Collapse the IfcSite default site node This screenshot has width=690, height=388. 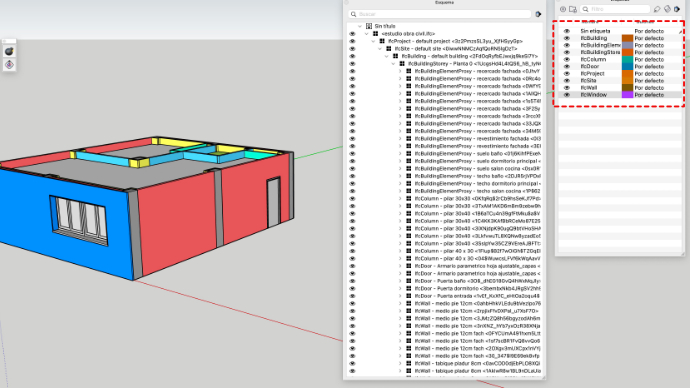(x=380, y=48)
